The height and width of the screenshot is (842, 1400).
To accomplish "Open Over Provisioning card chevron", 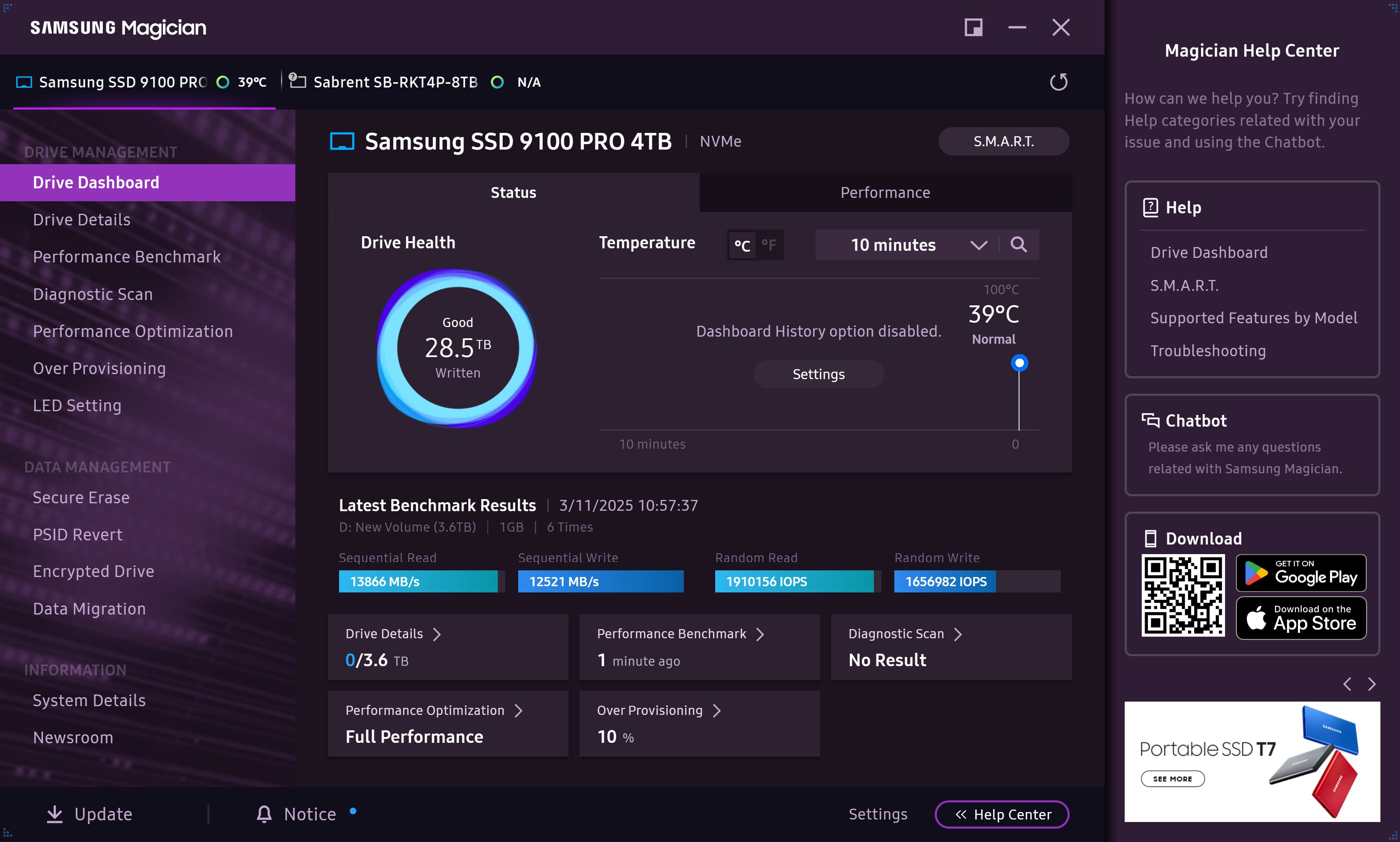I will point(716,710).
